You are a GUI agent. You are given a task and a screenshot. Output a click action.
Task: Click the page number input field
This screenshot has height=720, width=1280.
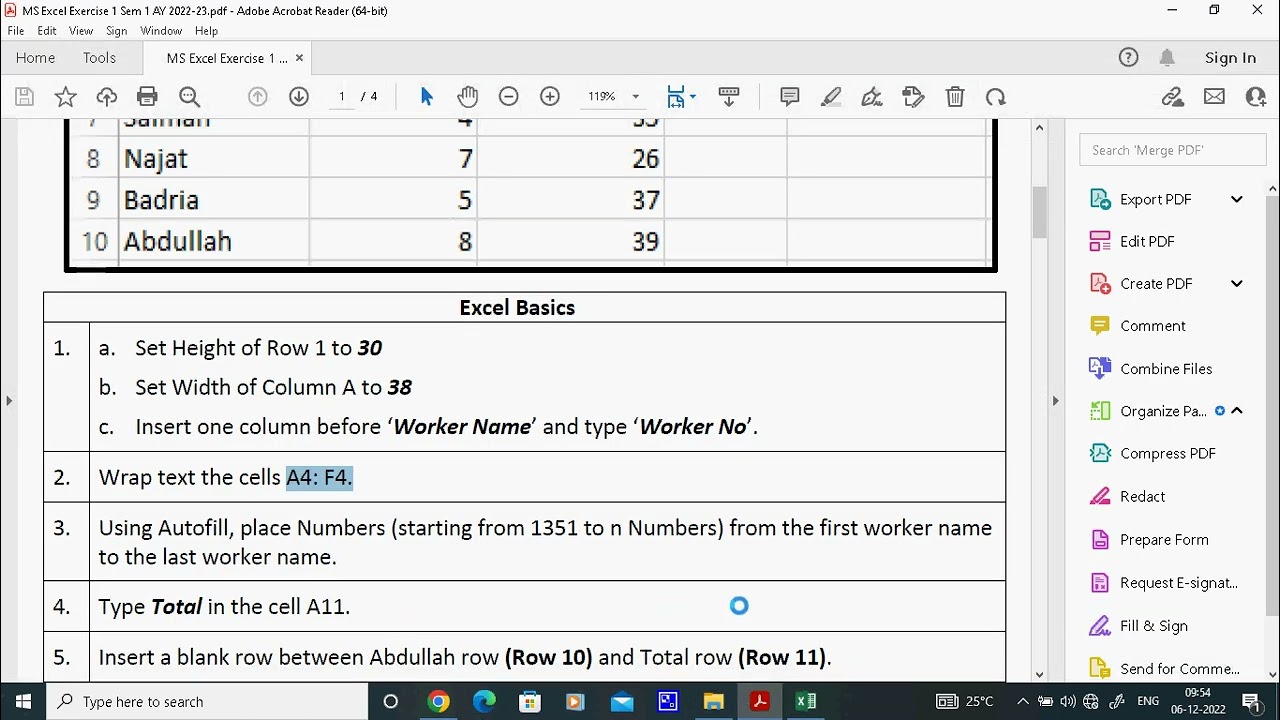pos(342,97)
